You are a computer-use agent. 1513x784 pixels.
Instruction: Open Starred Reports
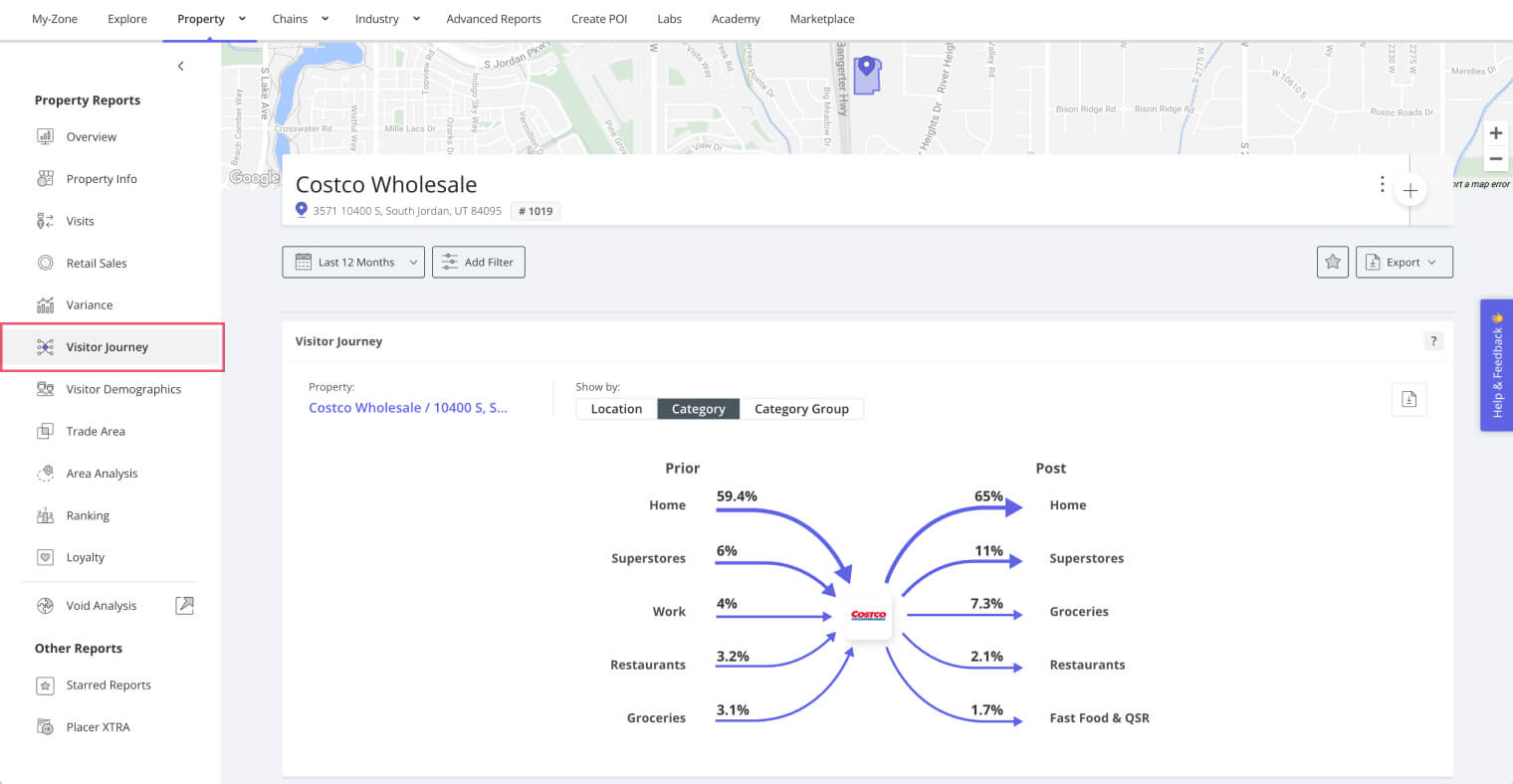click(x=108, y=685)
